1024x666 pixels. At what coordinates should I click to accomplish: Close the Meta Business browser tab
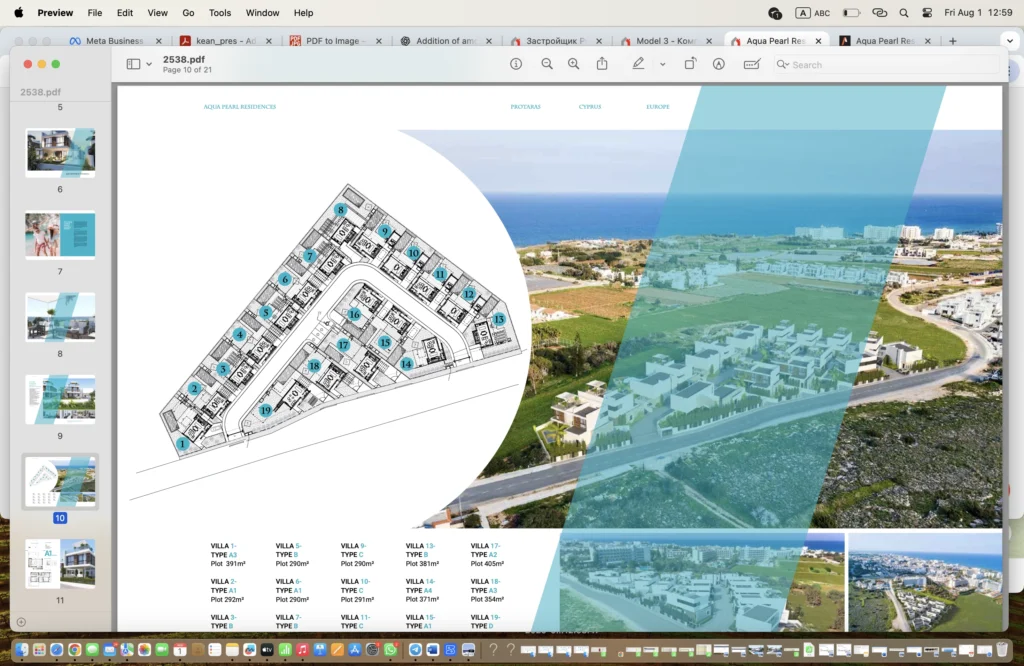coord(159,40)
